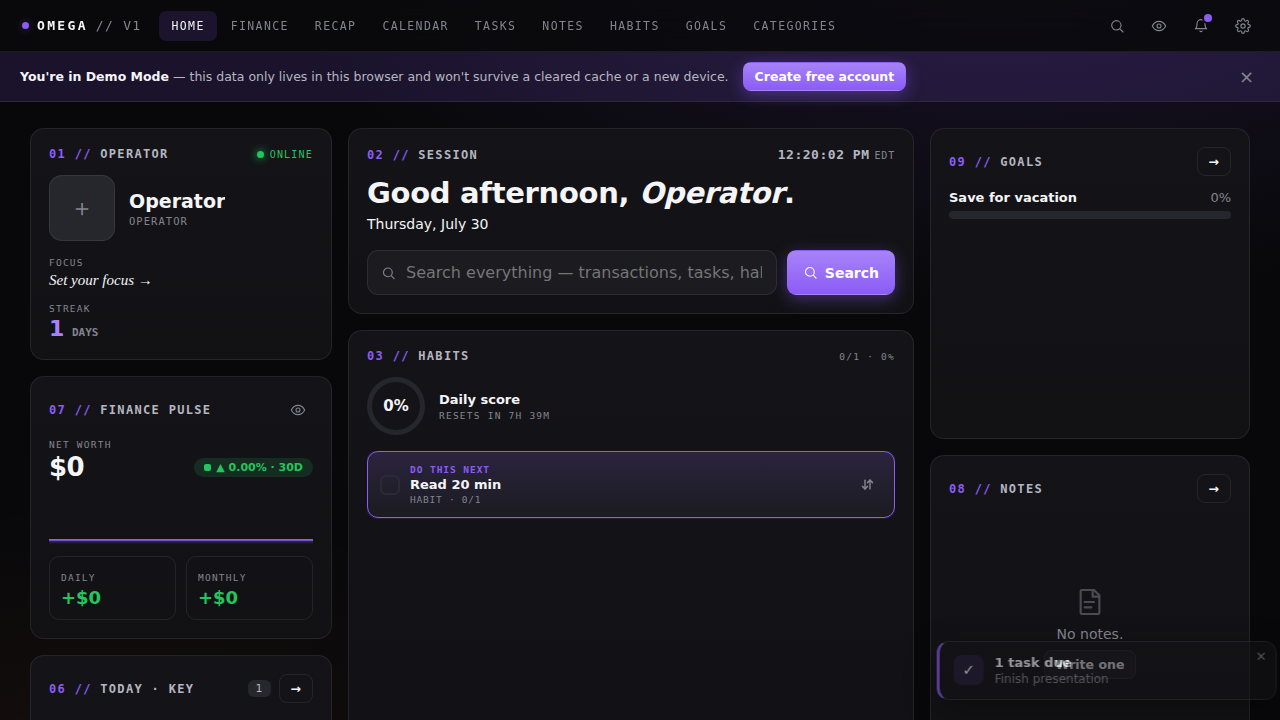Click the Omega V1 logo
Viewport: 1280px width, 720px height.
coord(81,26)
